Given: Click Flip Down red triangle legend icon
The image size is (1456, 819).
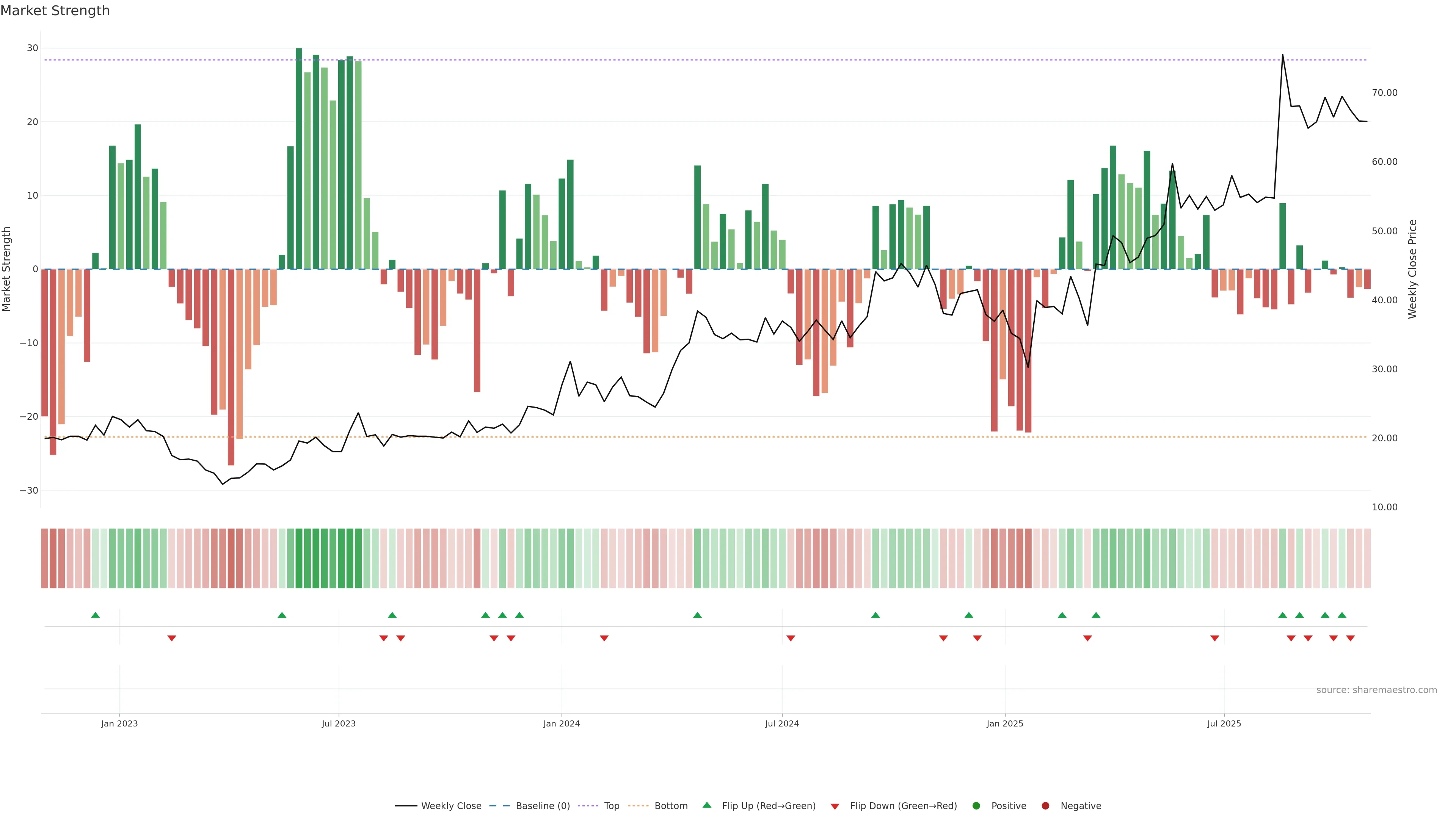Looking at the screenshot, I should click(835, 806).
